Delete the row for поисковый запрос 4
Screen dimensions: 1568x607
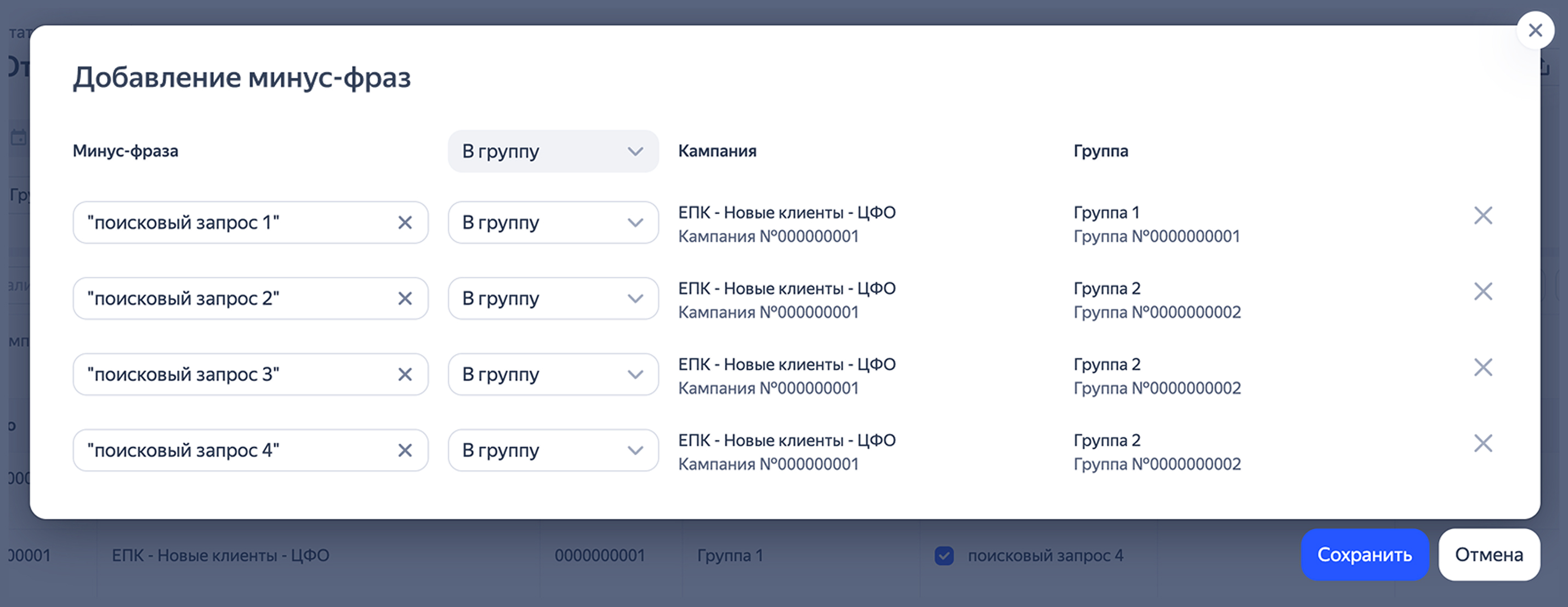[x=1483, y=443]
